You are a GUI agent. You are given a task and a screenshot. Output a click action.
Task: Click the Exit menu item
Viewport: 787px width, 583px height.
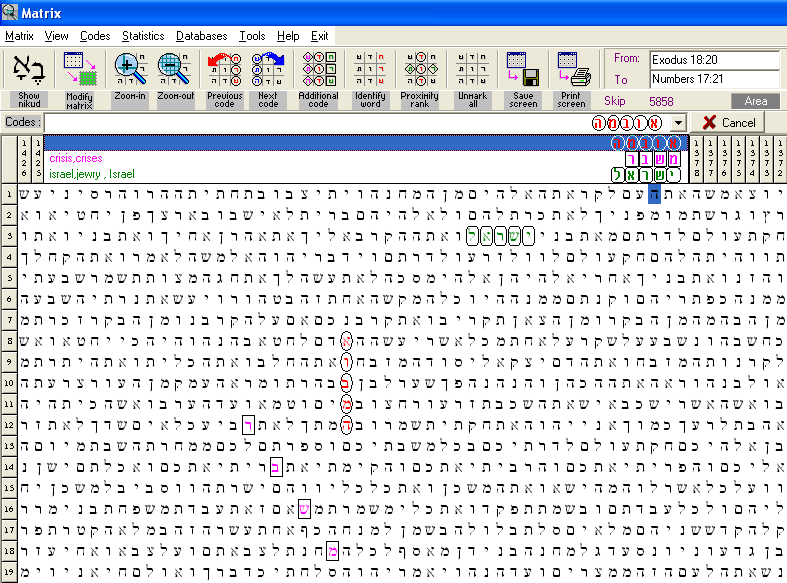[319, 36]
